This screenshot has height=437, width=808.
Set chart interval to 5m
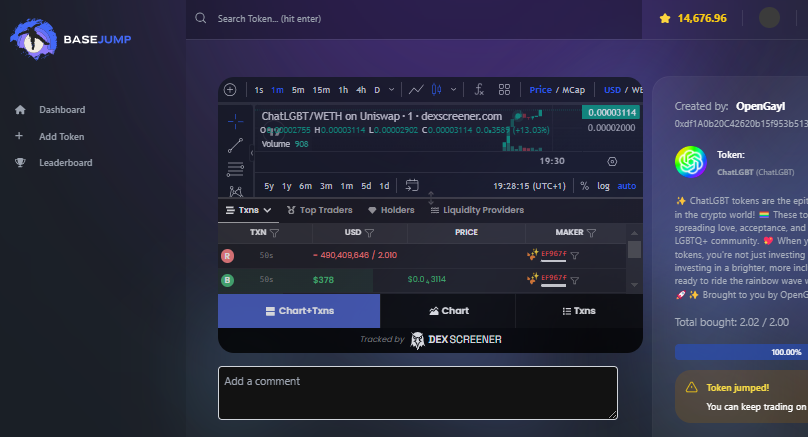coord(298,90)
